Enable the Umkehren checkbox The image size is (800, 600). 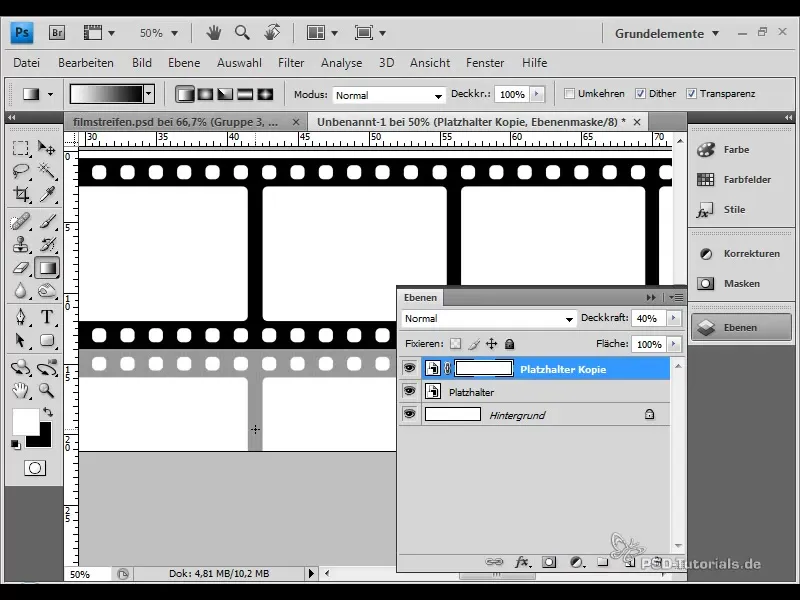[x=569, y=94]
